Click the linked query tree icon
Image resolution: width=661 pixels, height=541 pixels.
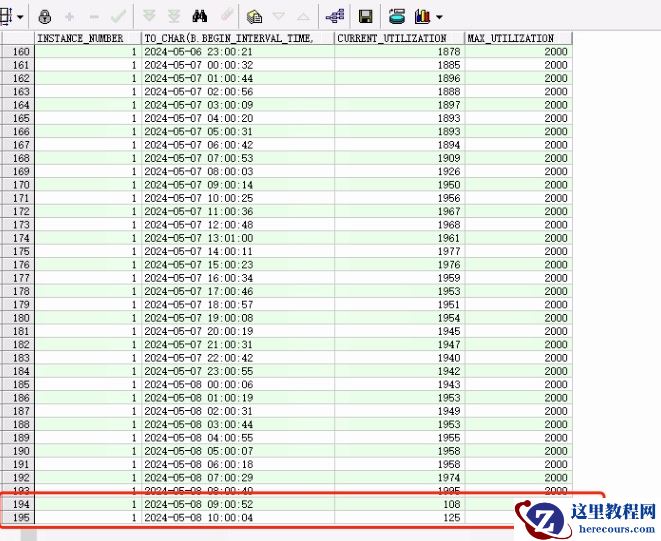[335, 16]
